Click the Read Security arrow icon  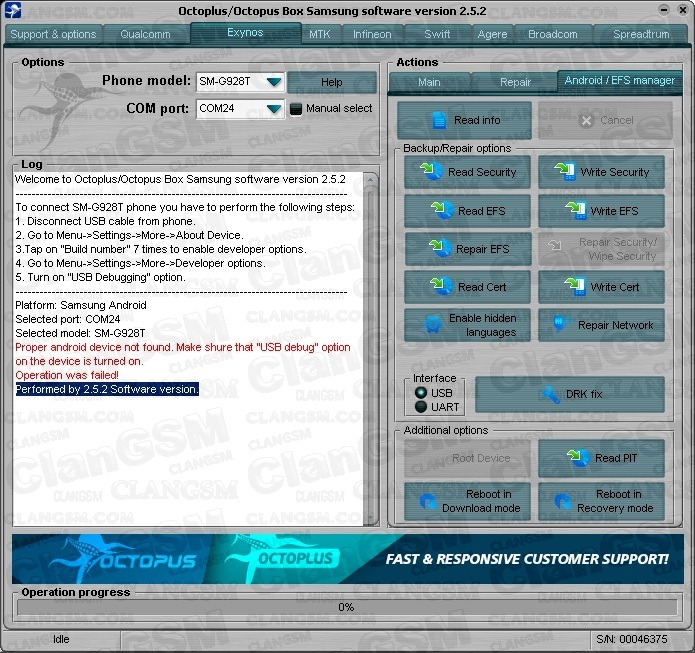pos(431,170)
